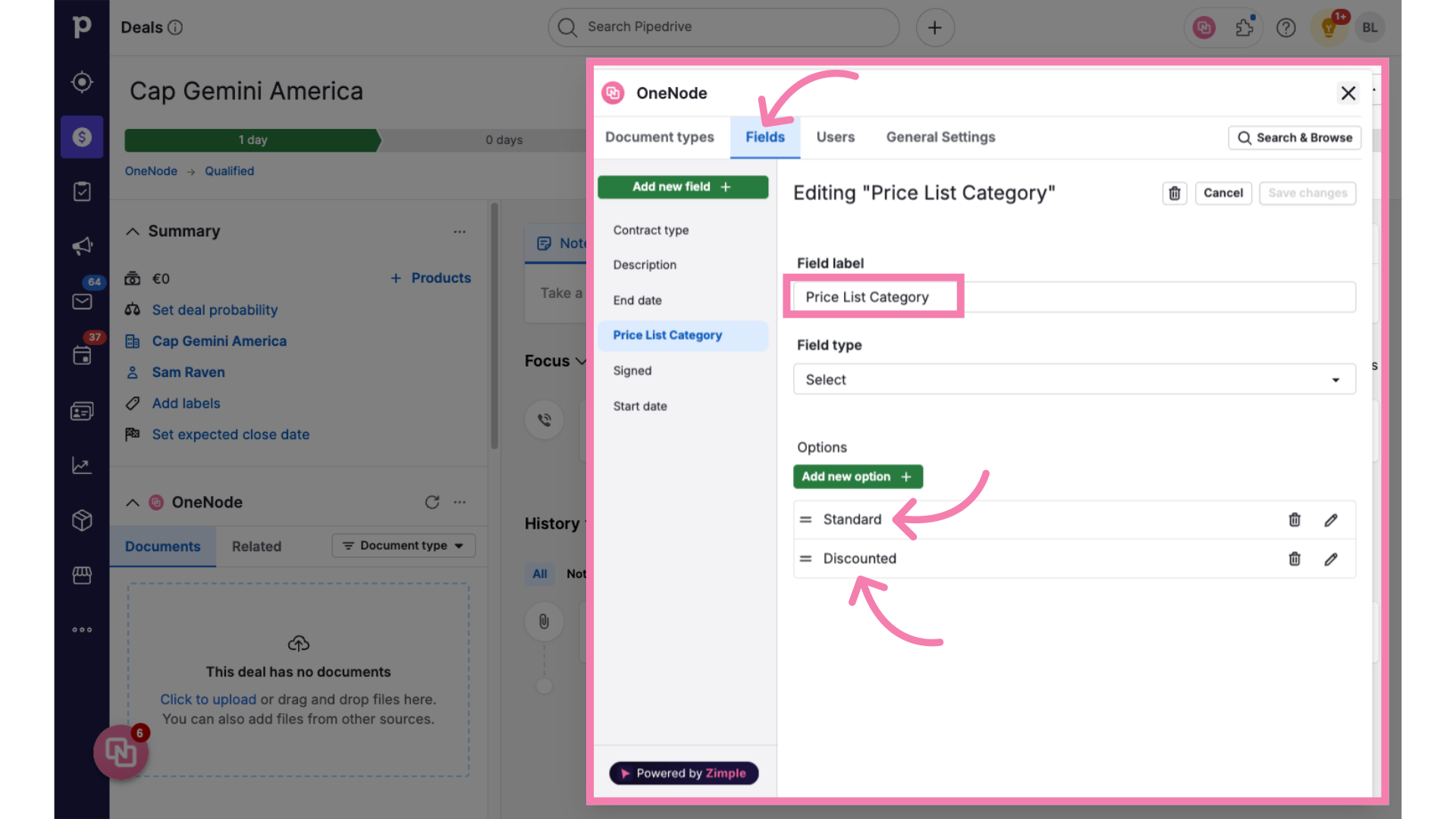Expand the Focus section chevron
The width and height of the screenshot is (1456, 819).
coord(582,361)
